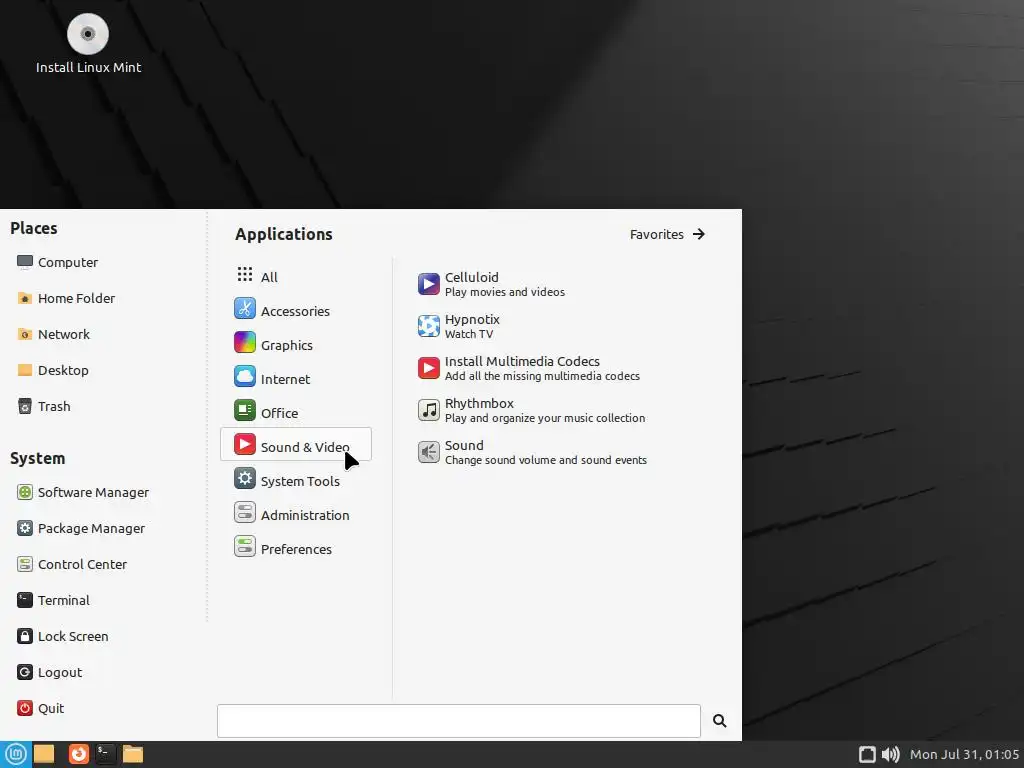Select the Internet category

(296, 378)
